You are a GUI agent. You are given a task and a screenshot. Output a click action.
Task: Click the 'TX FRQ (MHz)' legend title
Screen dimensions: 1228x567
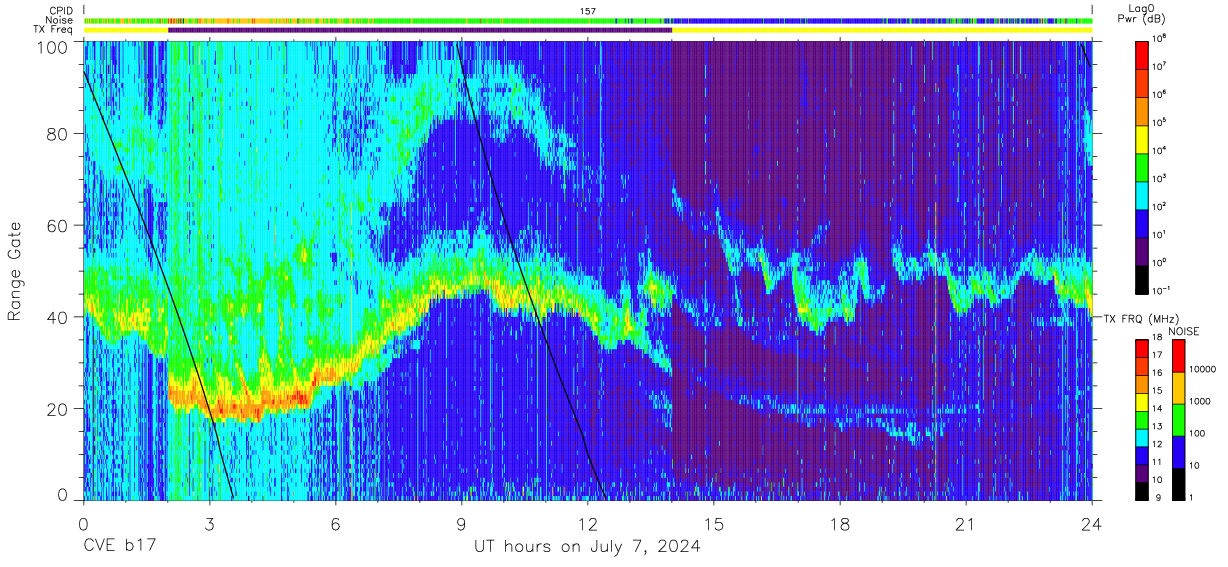coord(1142,318)
